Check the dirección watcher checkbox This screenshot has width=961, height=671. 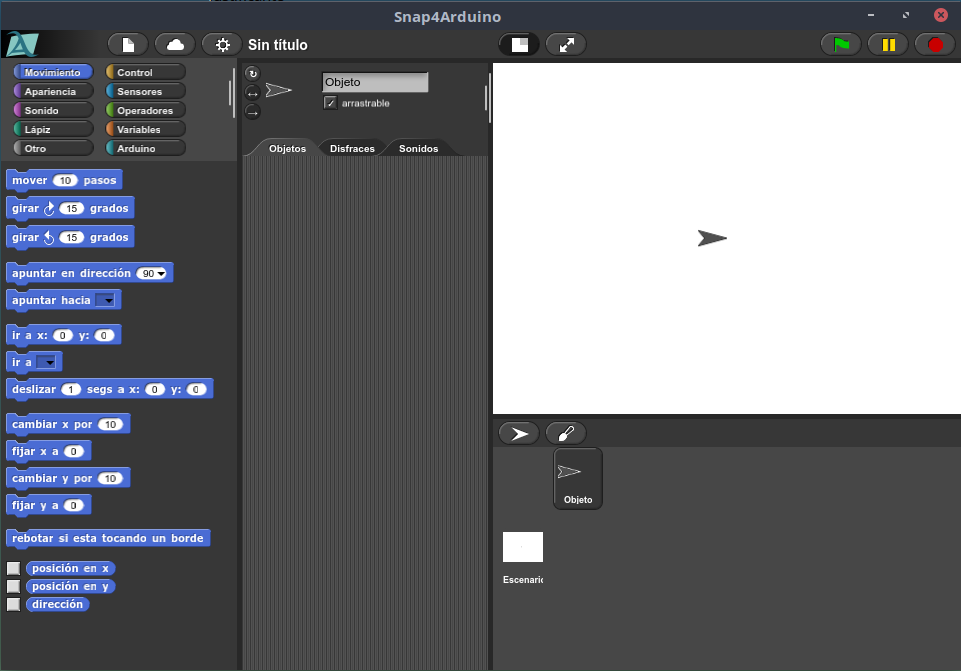pyautogui.click(x=14, y=604)
